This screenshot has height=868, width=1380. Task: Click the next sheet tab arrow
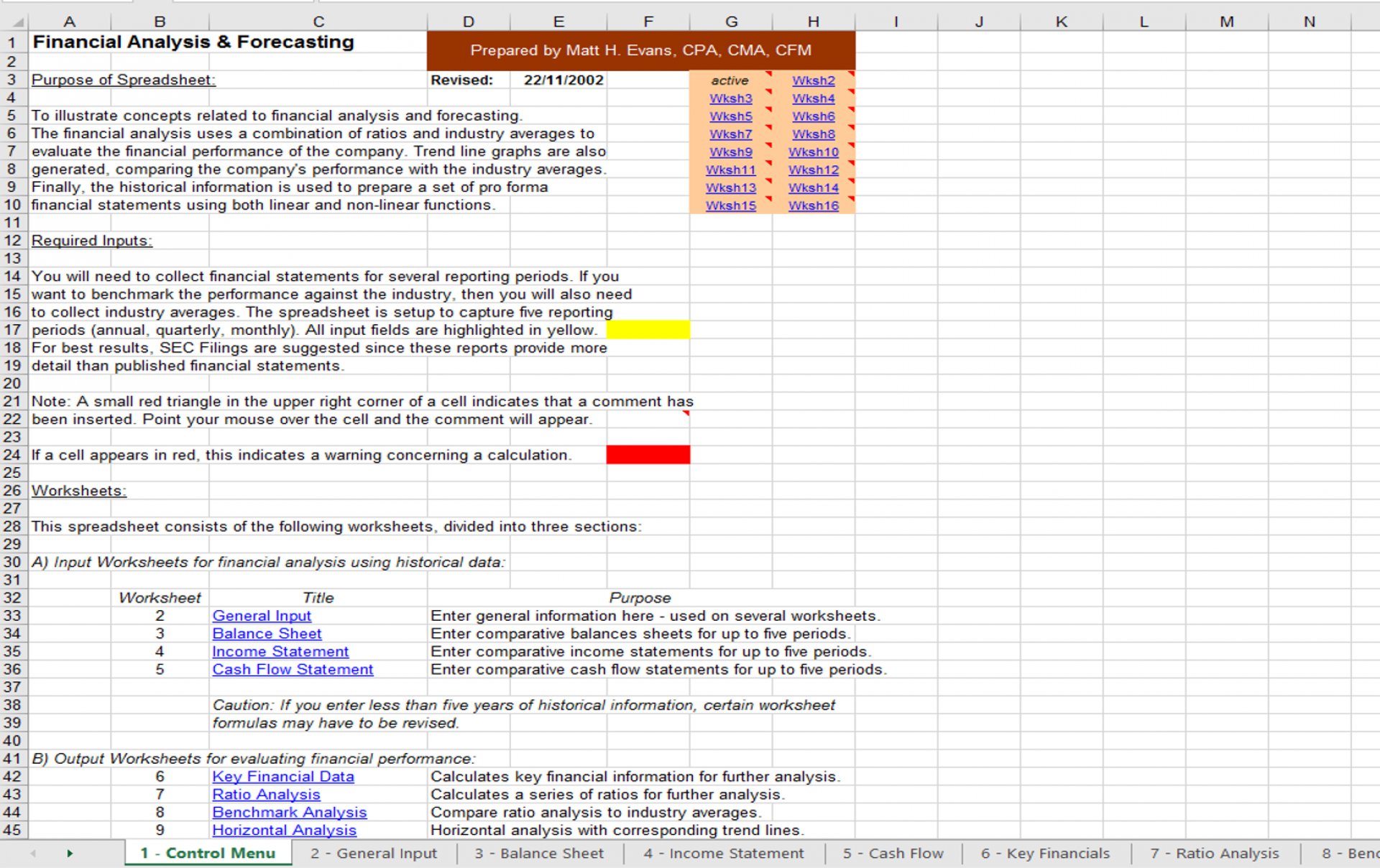70,853
